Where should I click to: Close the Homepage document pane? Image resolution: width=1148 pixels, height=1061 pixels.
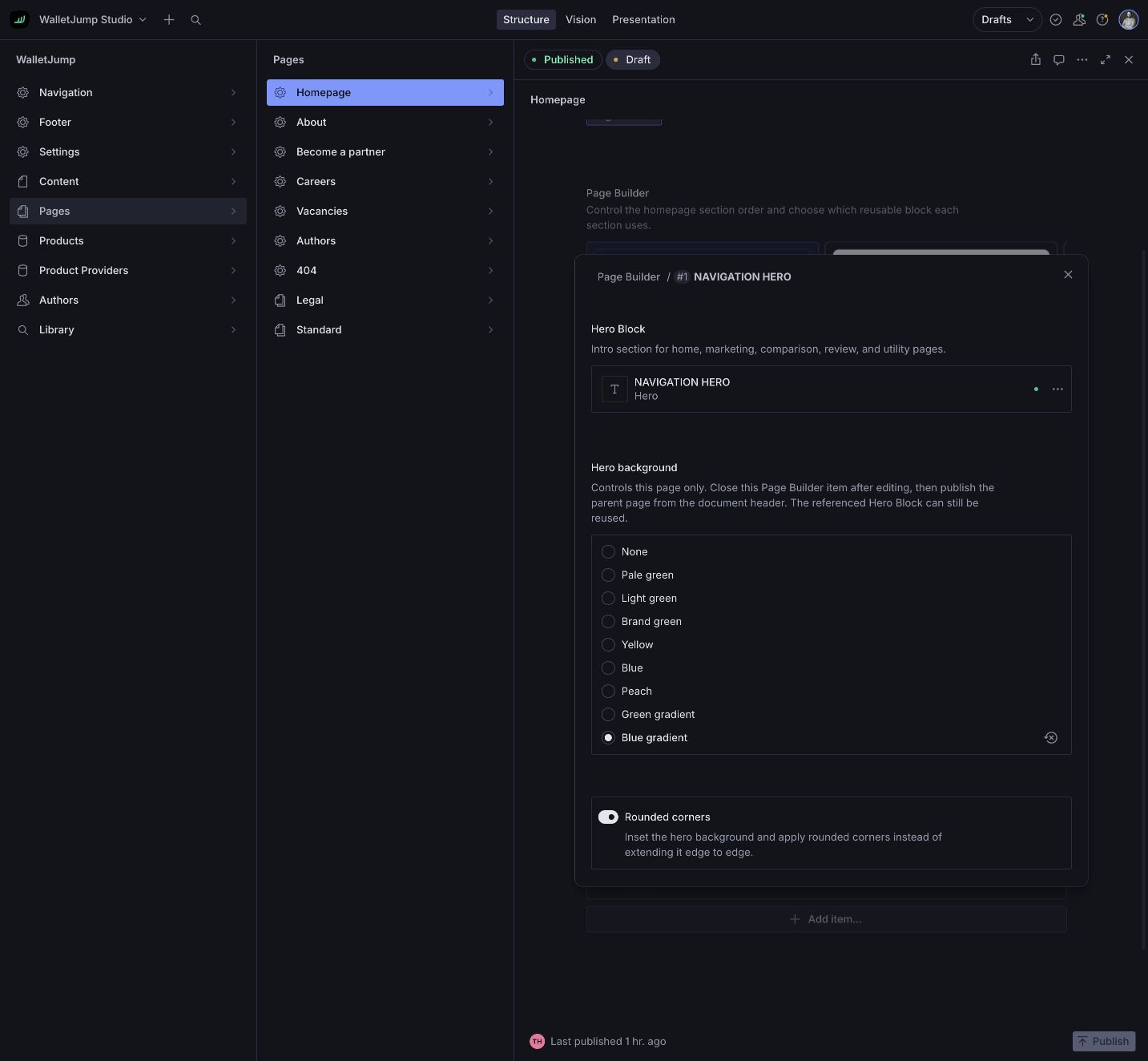[1129, 59]
